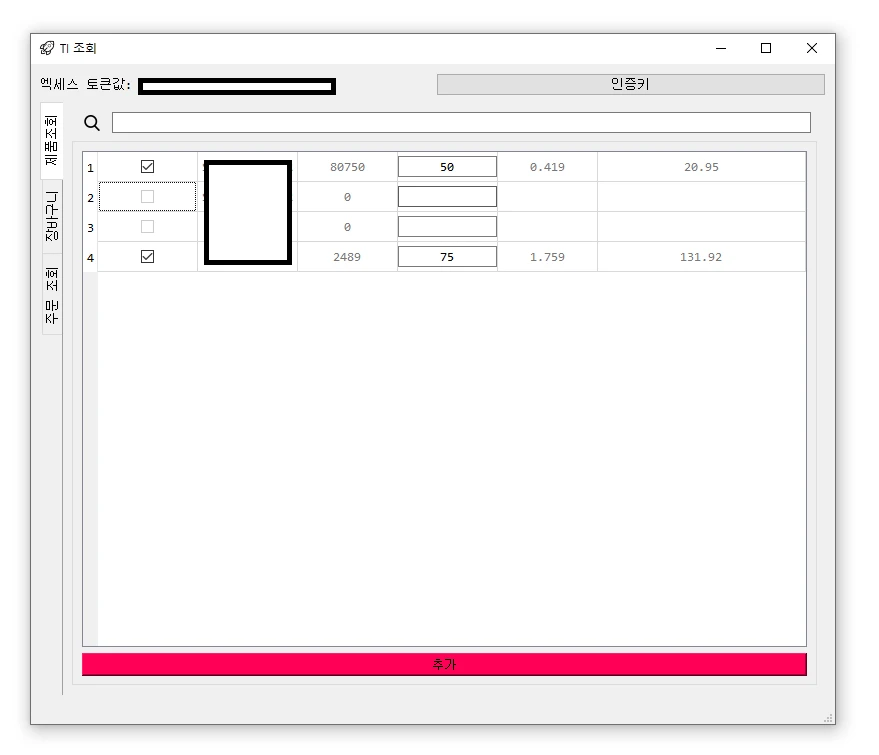Open the 주문 조회 tab
This screenshot has width=879, height=755.
52,295
